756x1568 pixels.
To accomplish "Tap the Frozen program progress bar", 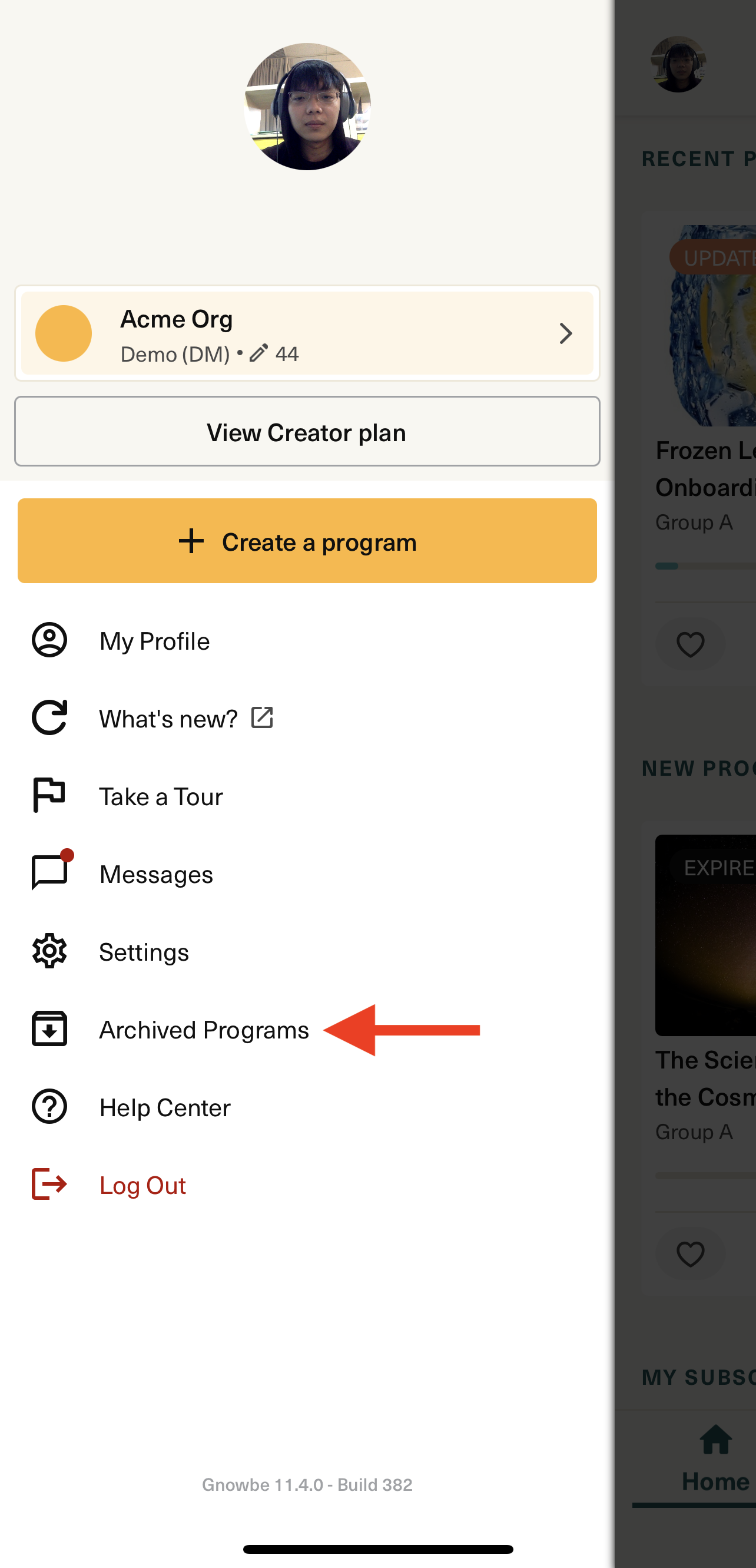I will pos(705,566).
